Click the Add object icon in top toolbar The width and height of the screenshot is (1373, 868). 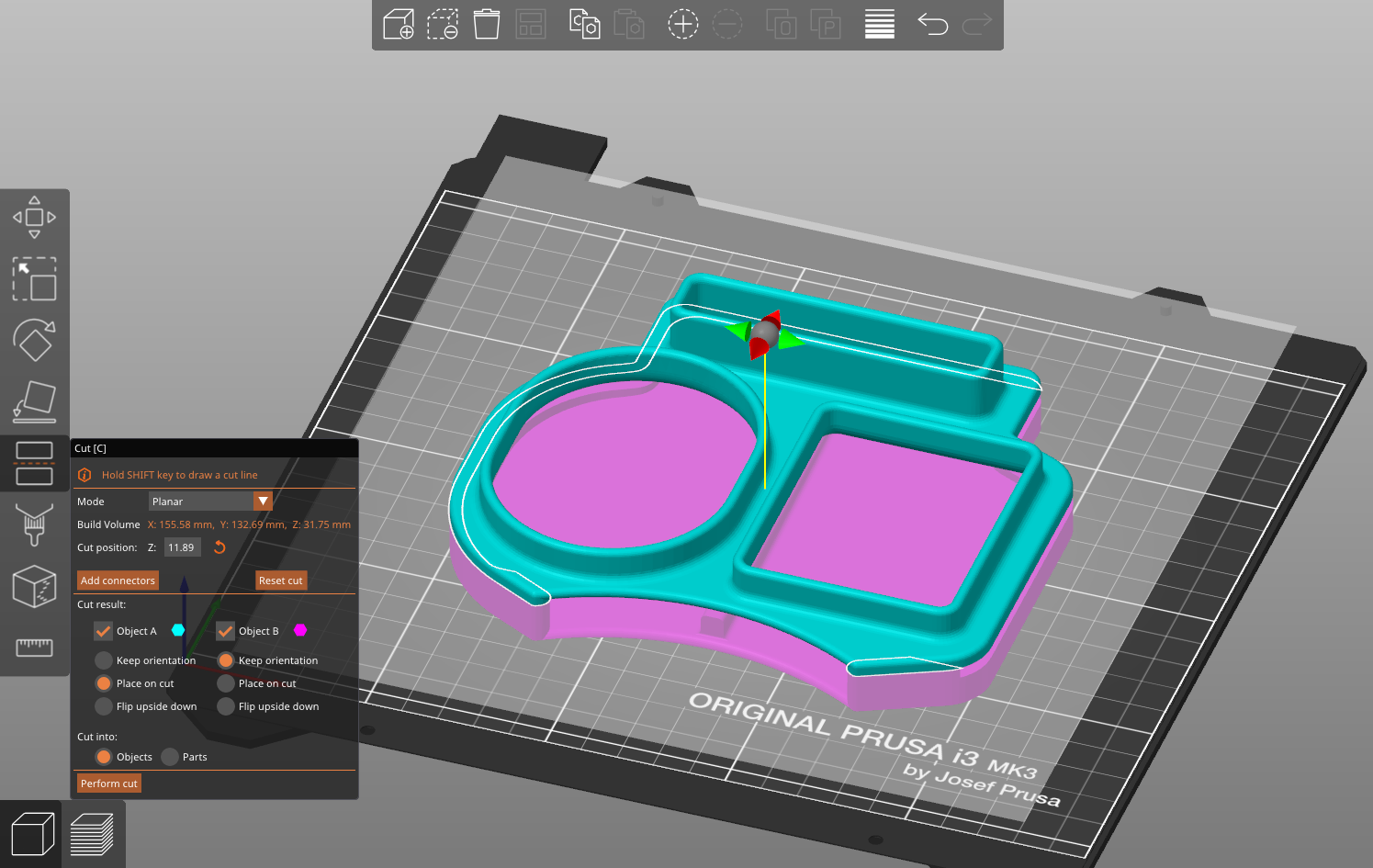click(x=399, y=24)
